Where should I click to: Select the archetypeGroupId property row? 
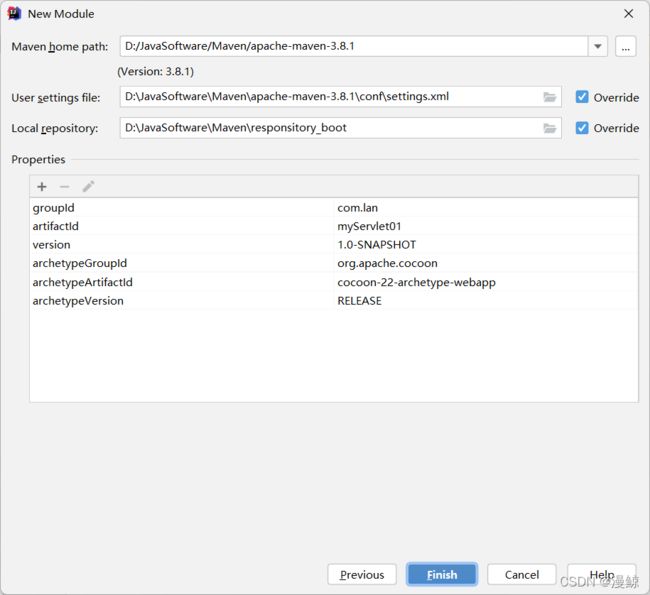(334, 263)
